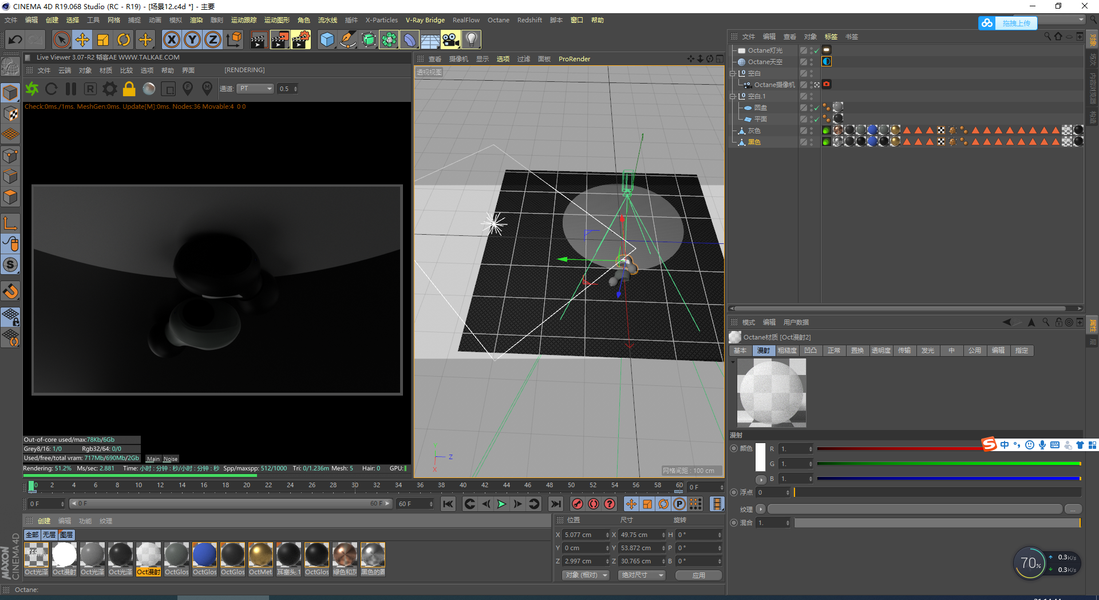The height and width of the screenshot is (600, 1099).
Task: Collapse the 空白 null object tree
Action: point(733,73)
